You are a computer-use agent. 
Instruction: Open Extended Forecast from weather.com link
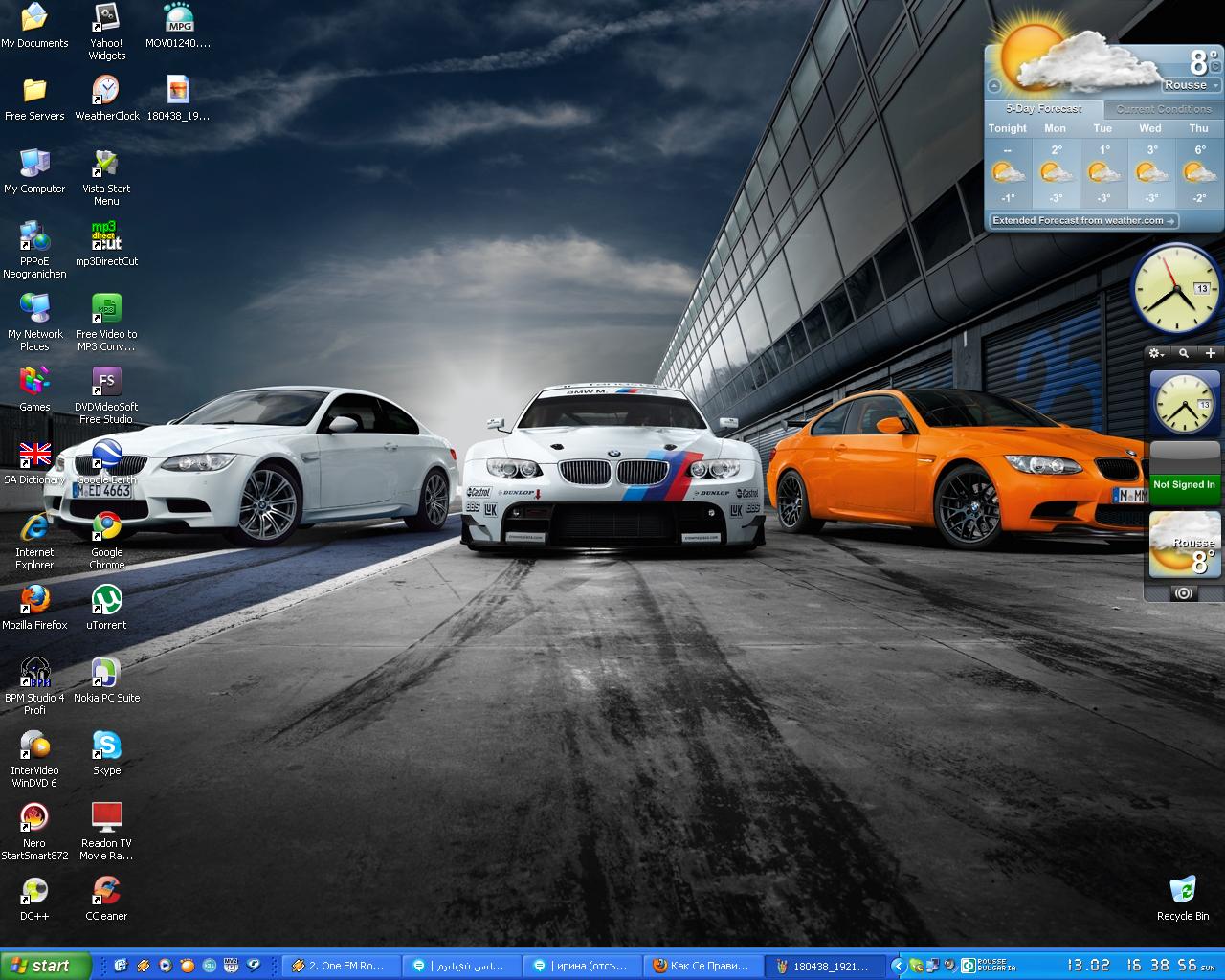1082,220
